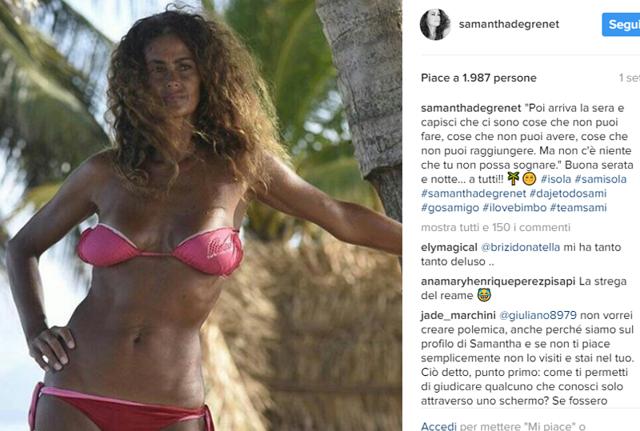640x431 pixels.
Task: Open the @giuliano8979 mention
Action: click(x=538, y=315)
